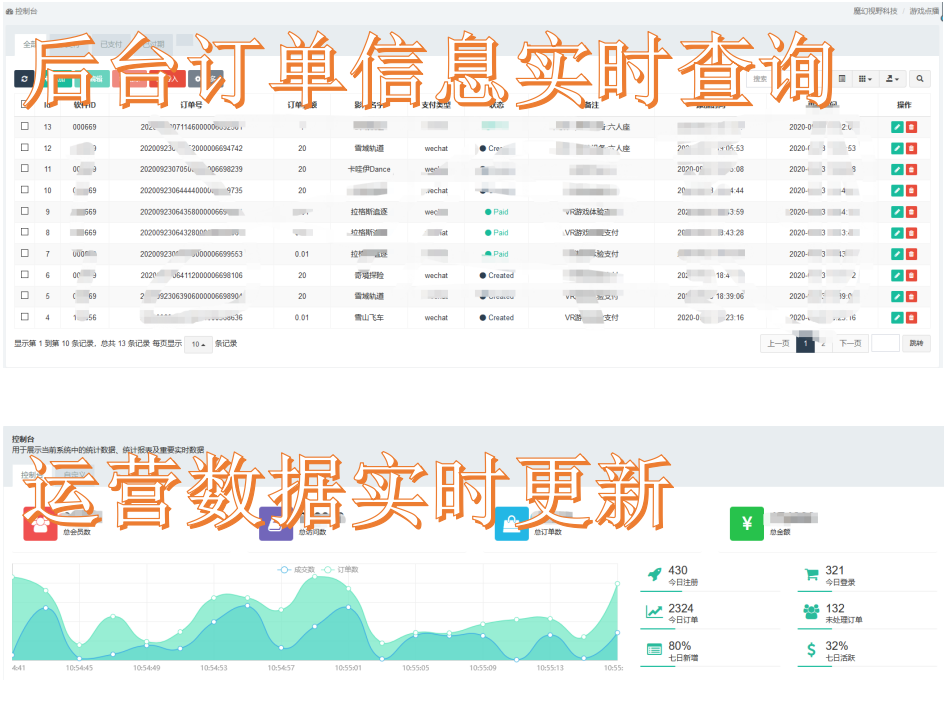946x721 pixels.
Task: Edit the order row with Id 8
Action: pyautogui.click(x=897, y=233)
